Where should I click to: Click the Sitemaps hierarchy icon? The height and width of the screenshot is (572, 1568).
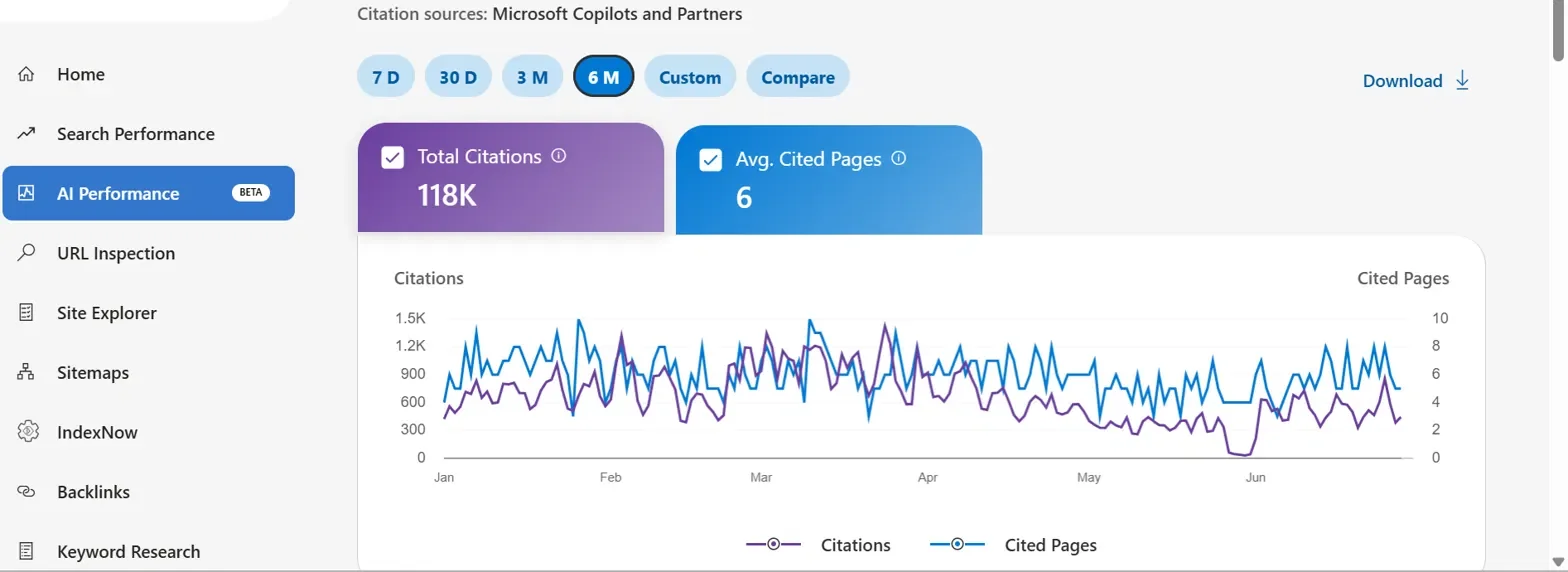pyautogui.click(x=27, y=373)
